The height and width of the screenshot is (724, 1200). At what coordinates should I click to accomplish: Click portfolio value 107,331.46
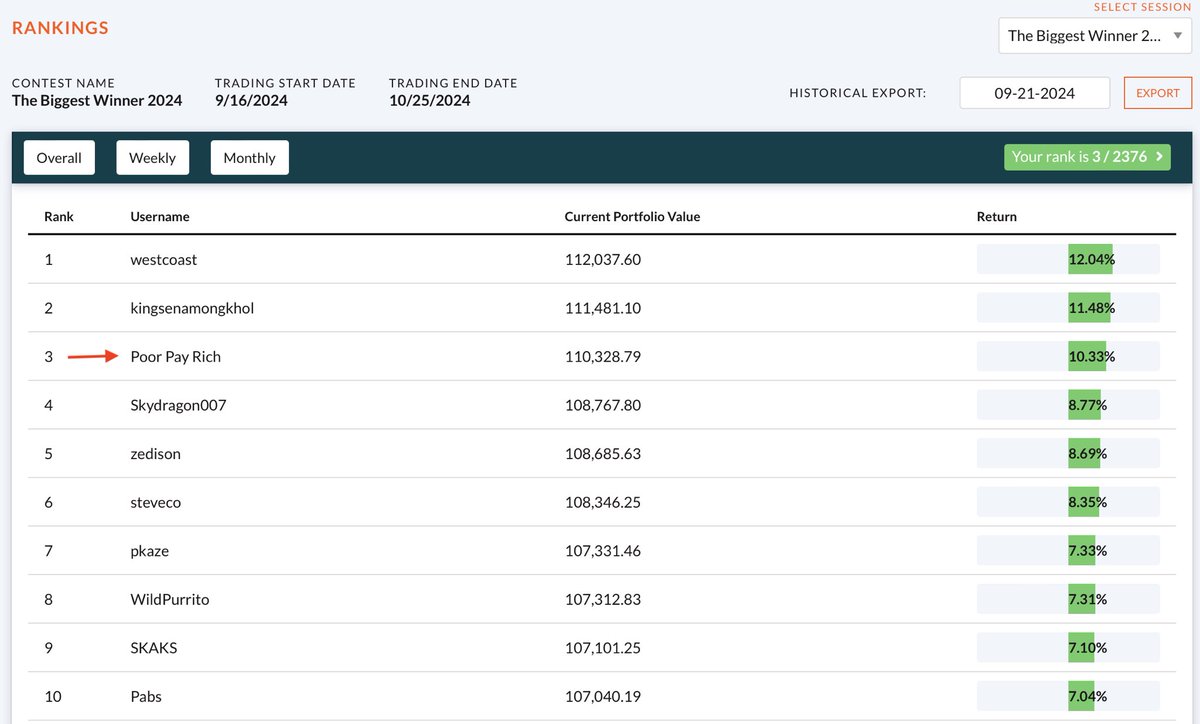(603, 550)
